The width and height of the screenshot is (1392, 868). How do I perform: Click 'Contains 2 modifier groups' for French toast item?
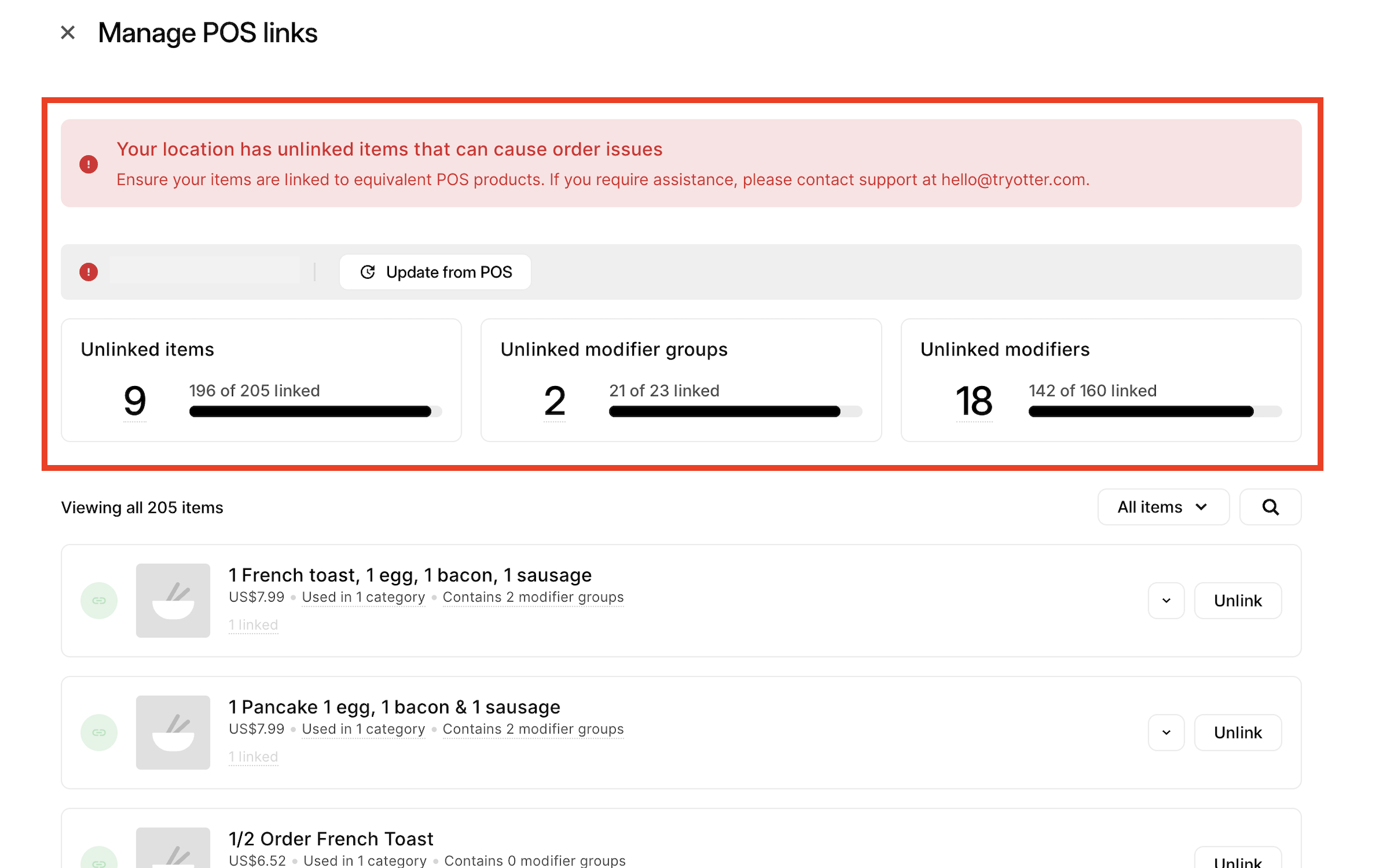tap(533, 597)
